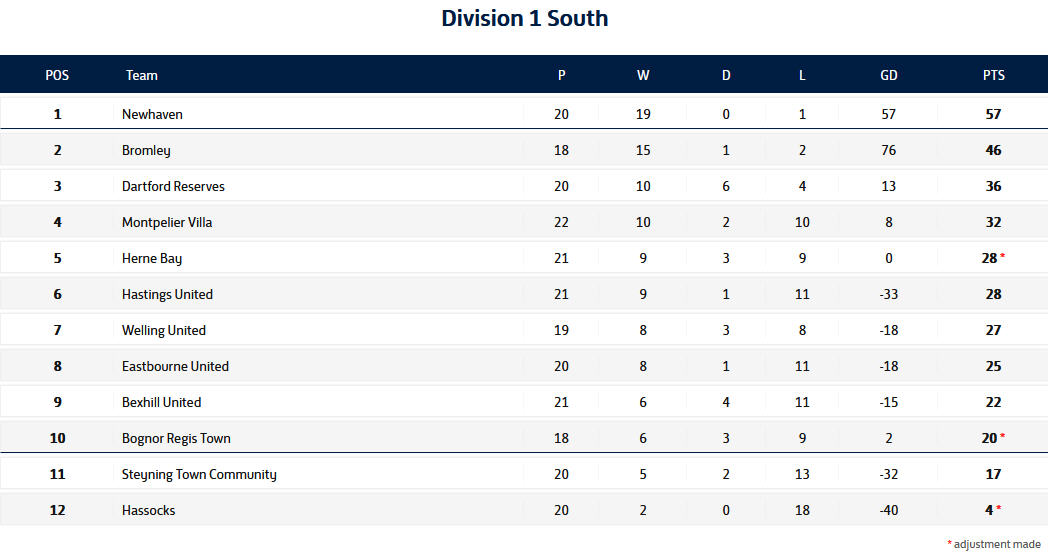This screenshot has height=555, width=1048.
Task: Click the GD column header
Action: 888,75
